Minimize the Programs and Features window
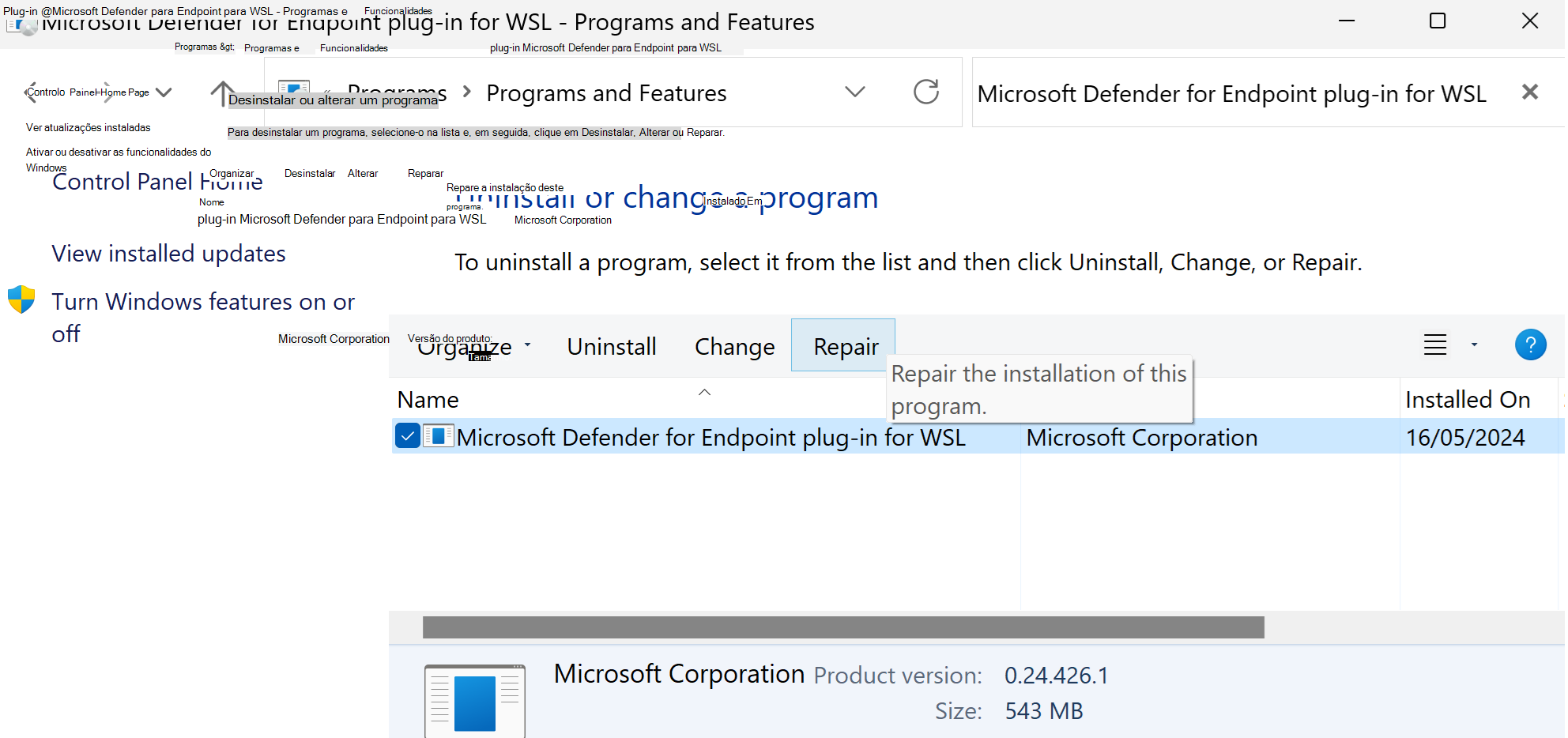This screenshot has width=1568, height=738. (1347, 21)
